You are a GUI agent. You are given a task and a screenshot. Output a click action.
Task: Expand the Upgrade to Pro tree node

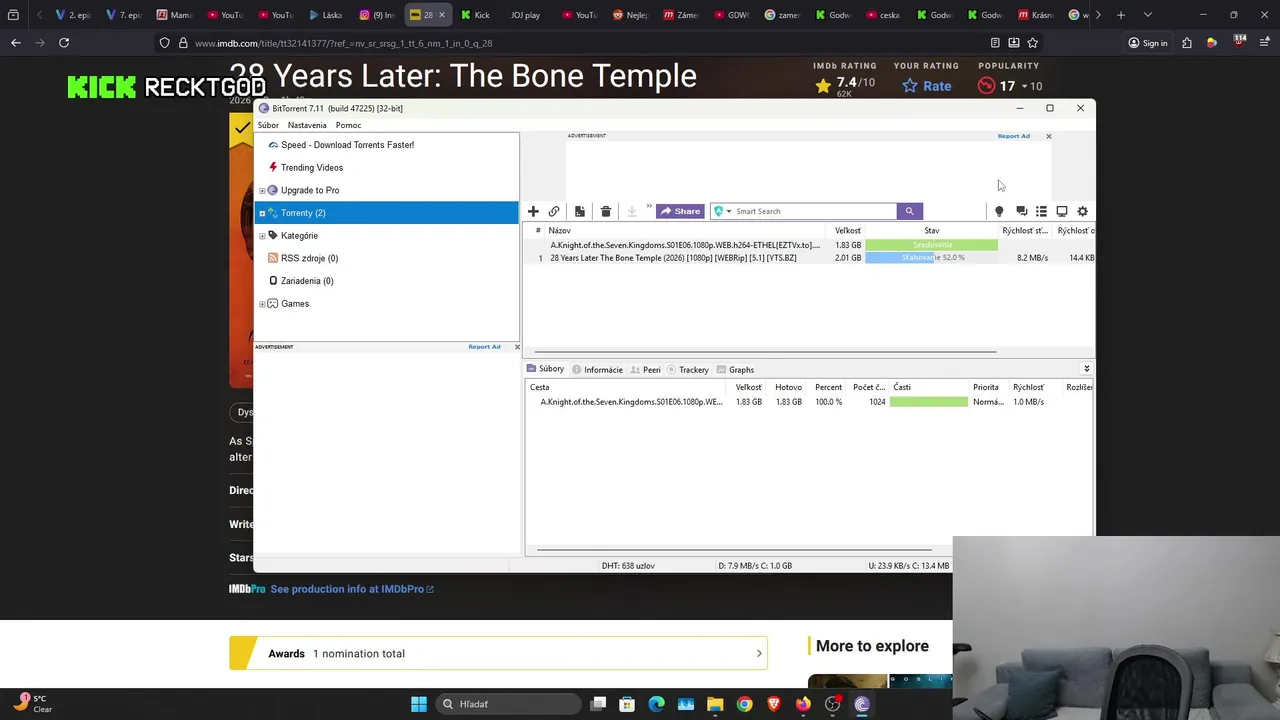coord(262,190)
